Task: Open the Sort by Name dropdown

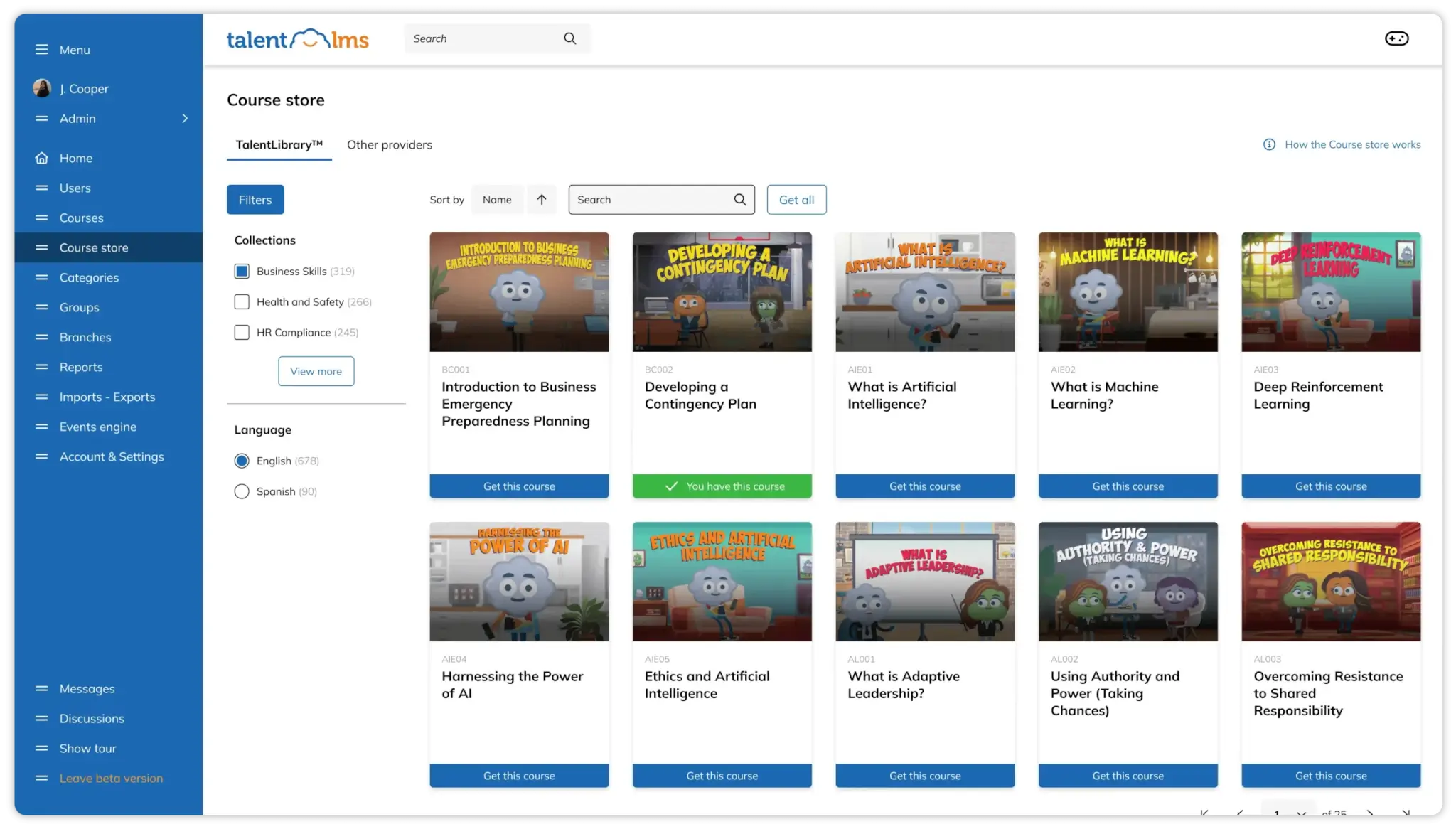Action: pos(497,199)
